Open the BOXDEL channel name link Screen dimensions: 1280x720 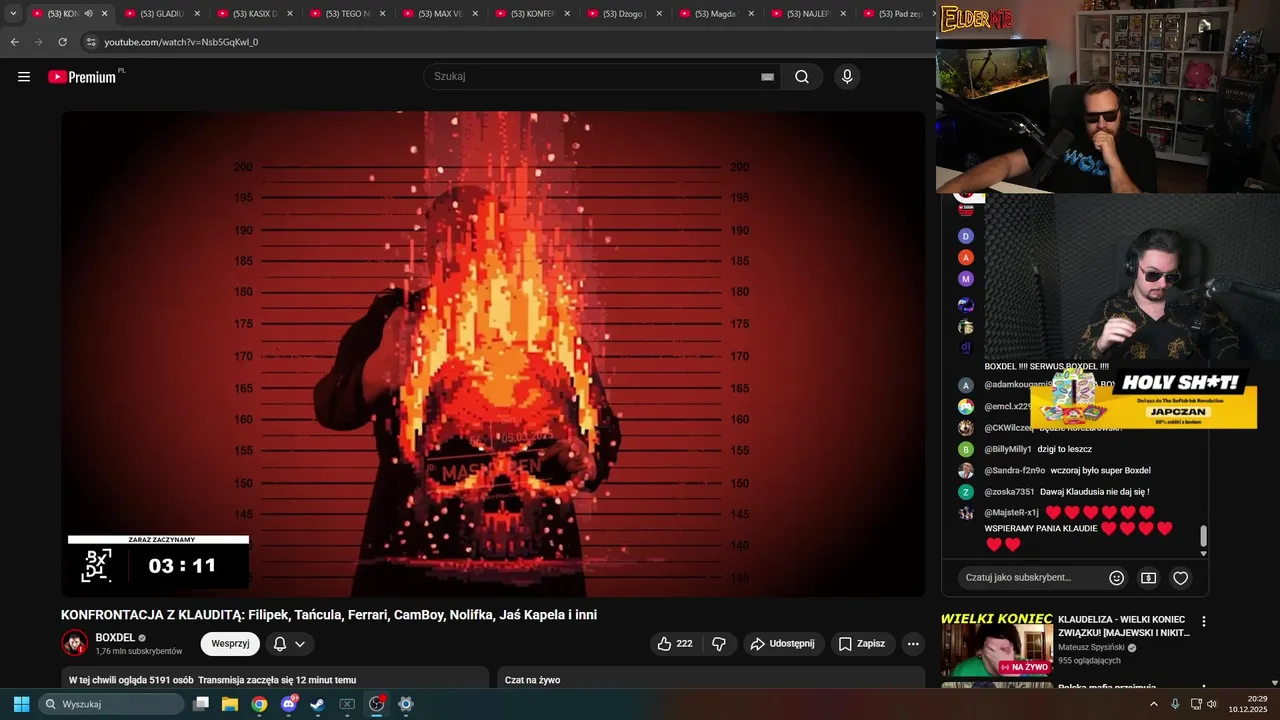point(115,638)
